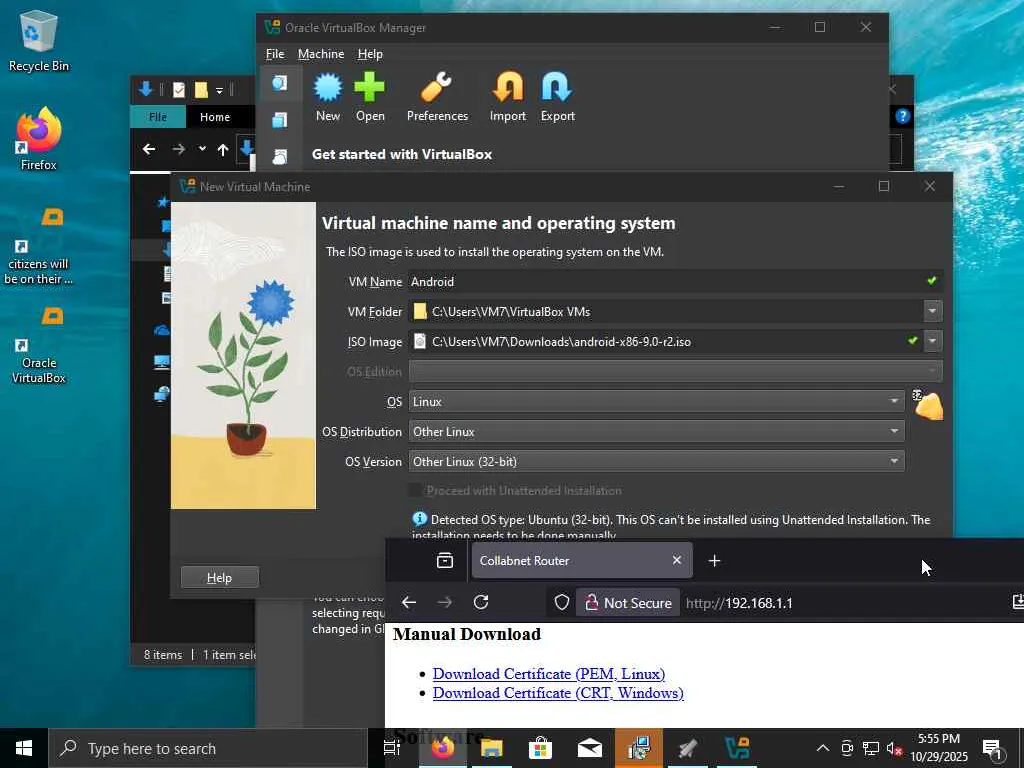Open the notification center icon

pos(991,748)
